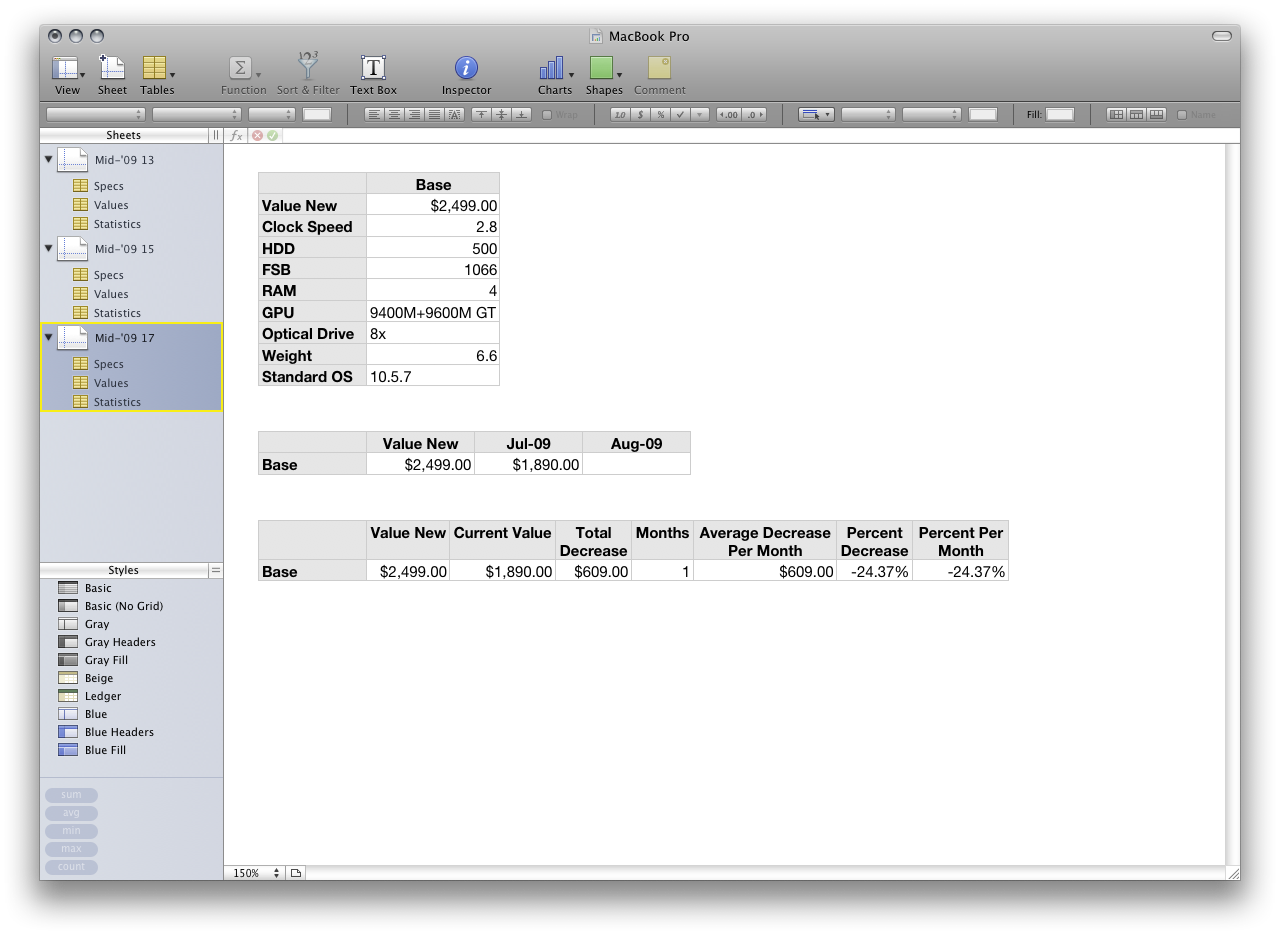Apply percentage format button

(660, 115)
